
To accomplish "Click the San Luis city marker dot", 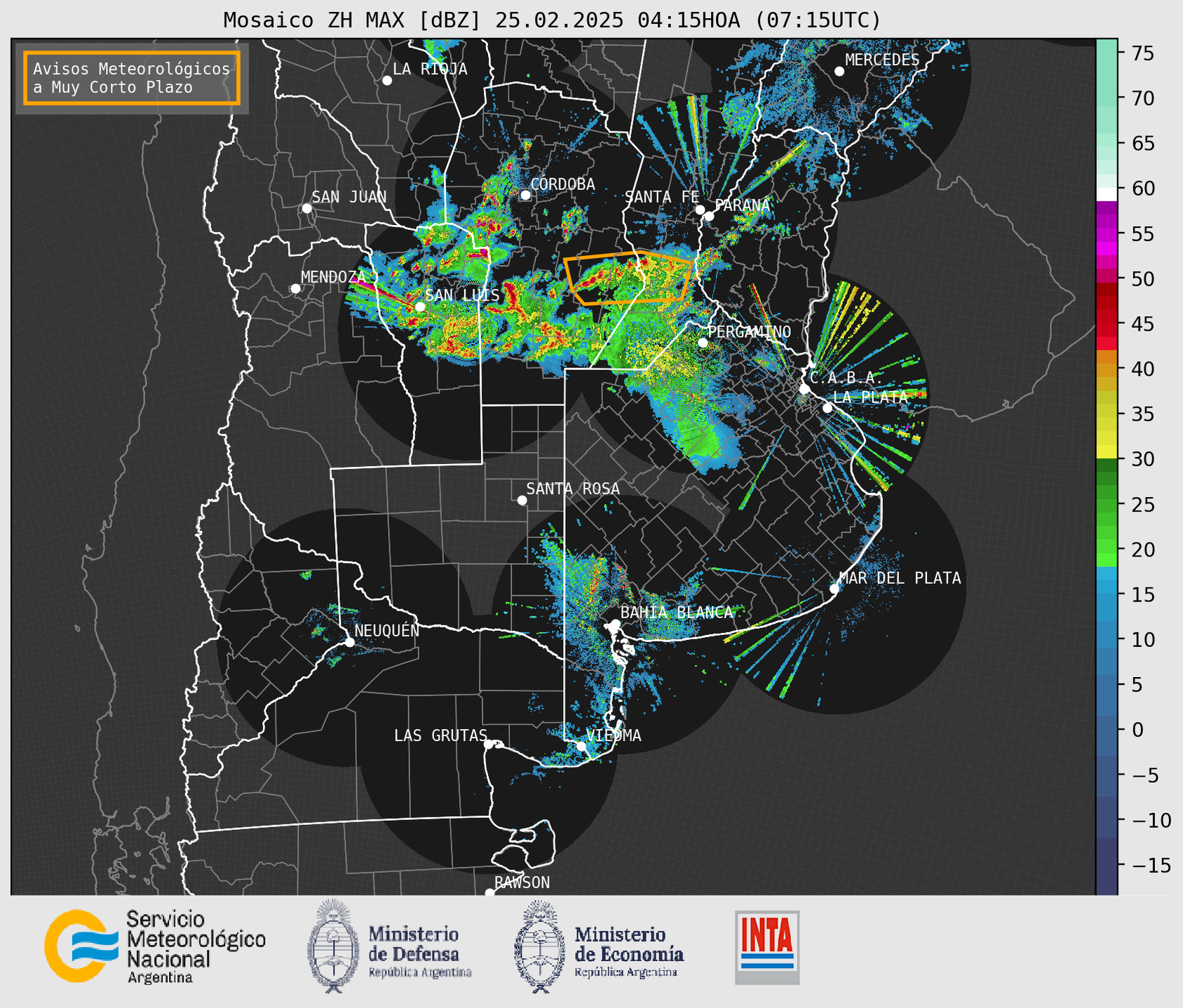I will point(420,306).
